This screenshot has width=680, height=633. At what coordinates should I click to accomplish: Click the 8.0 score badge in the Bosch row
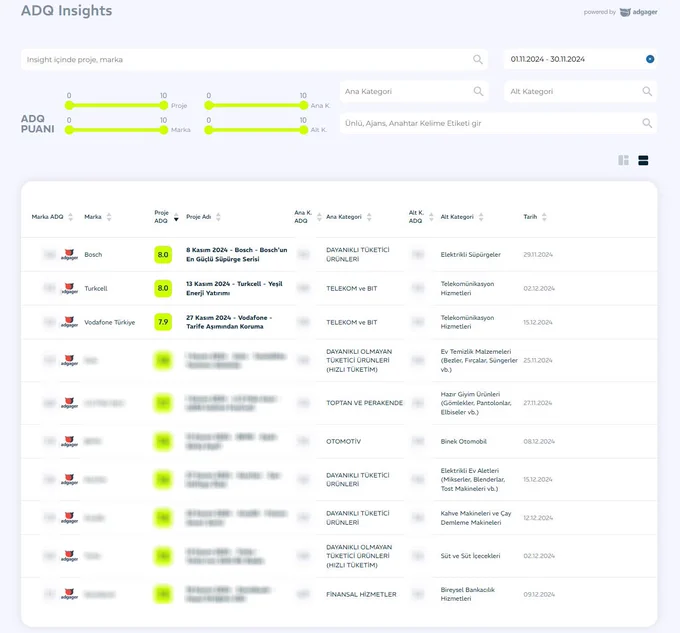pos(163,255)
